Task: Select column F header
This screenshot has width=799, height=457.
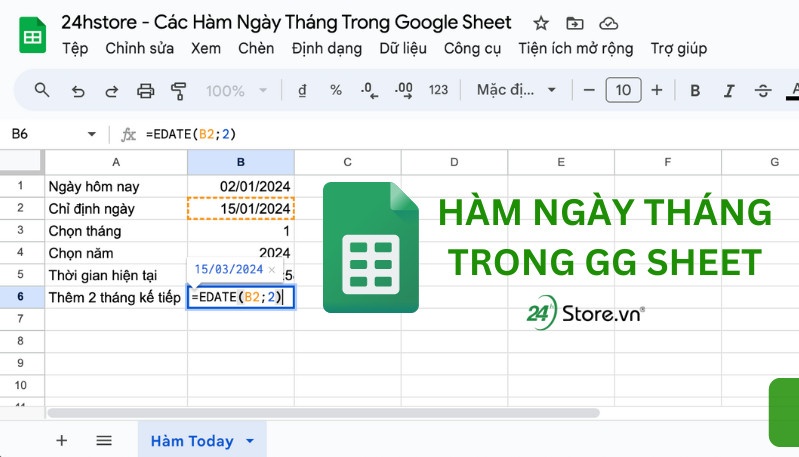Action: tap(668, 162)
